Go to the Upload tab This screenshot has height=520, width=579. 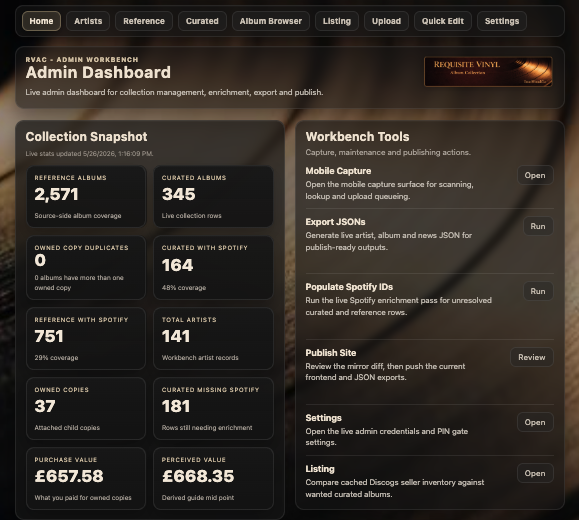[386, 21]
